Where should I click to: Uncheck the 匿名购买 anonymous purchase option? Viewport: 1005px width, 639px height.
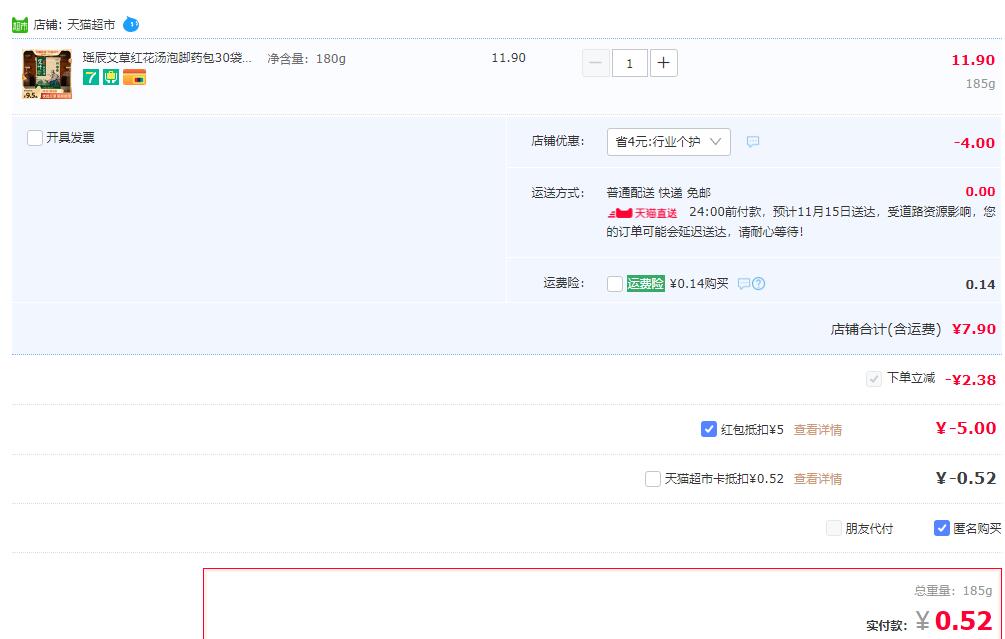pos(942,528)
